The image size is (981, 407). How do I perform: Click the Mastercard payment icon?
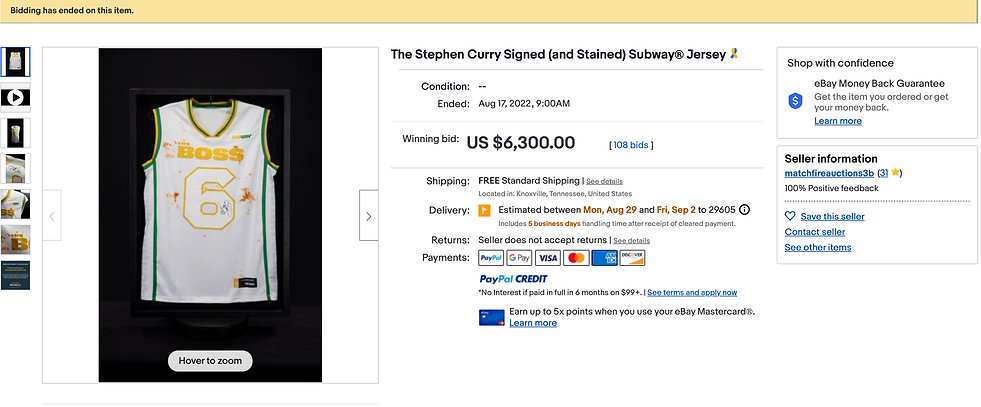tap(576, 258)
